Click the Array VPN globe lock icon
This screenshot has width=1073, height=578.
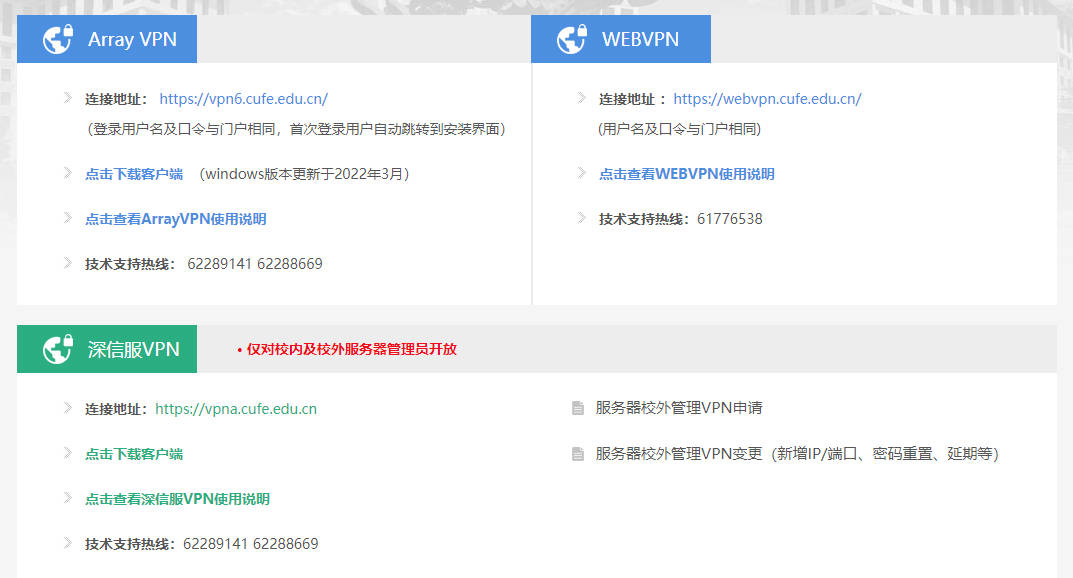(x=57, y=40)
